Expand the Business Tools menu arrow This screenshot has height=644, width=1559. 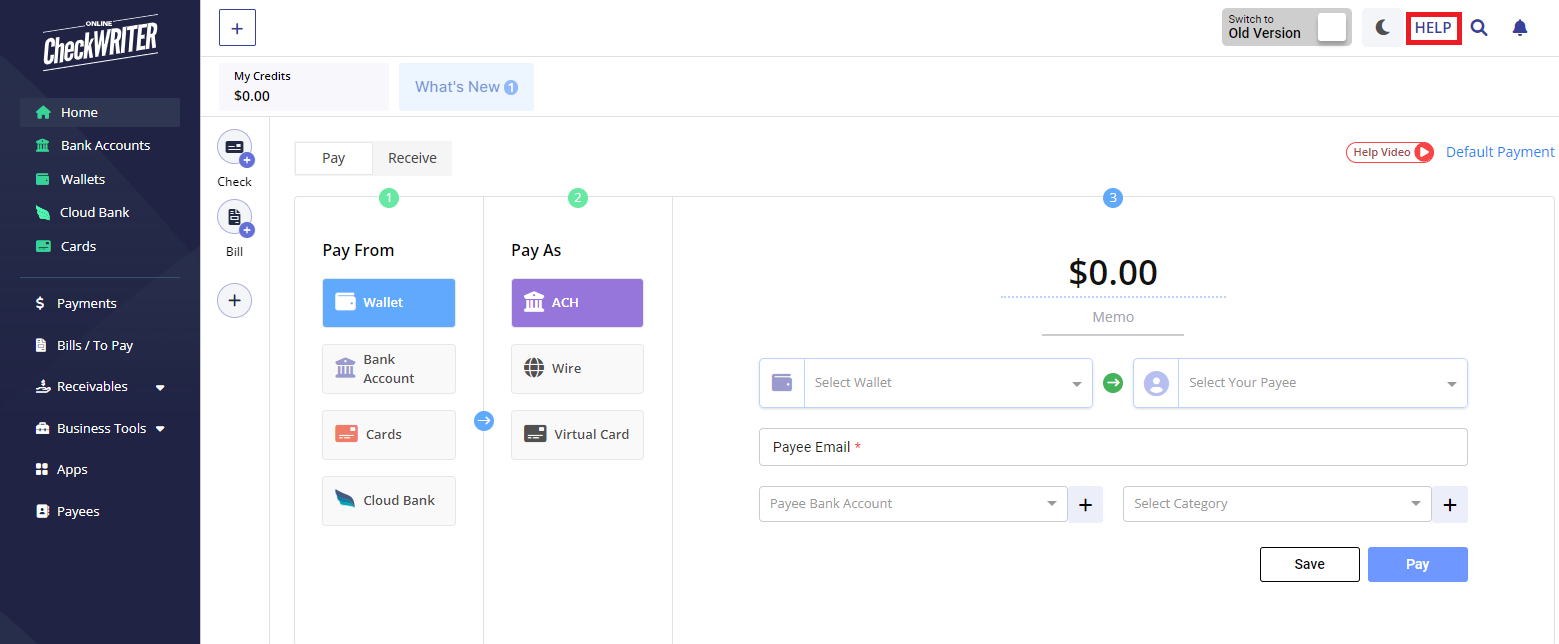pos(160,429)
